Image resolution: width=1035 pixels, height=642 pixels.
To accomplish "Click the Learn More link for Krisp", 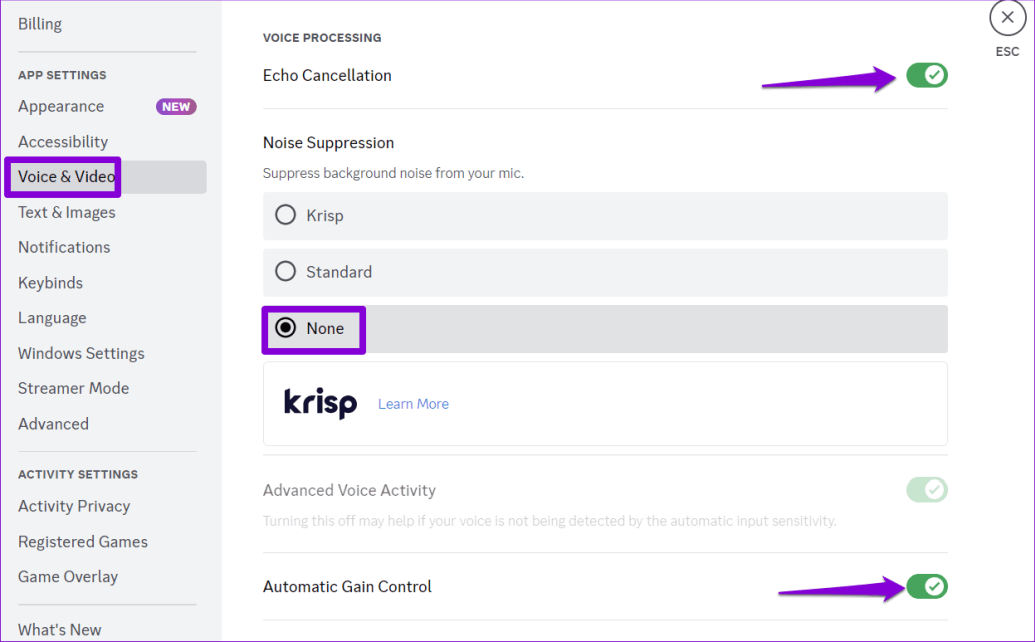I will 413,403.
